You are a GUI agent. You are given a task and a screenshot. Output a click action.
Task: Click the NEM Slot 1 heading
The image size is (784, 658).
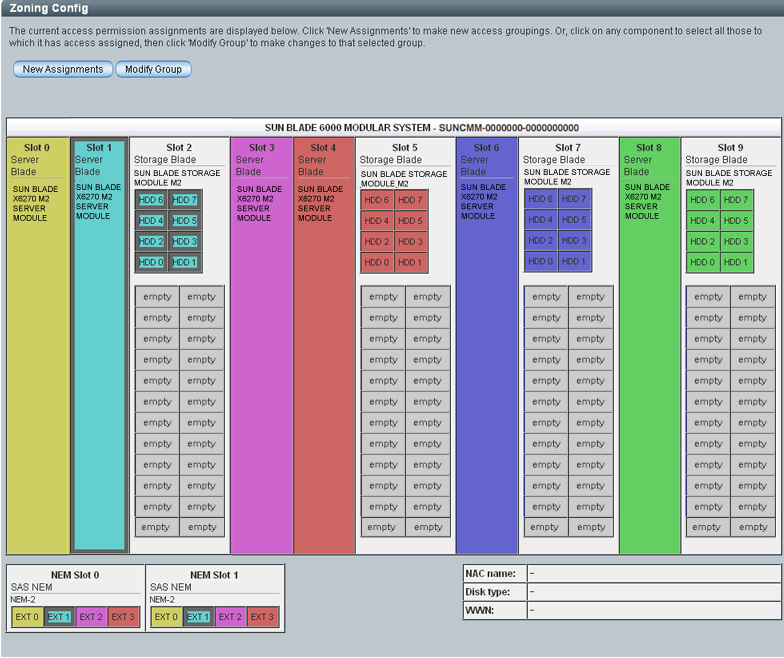click(x=214, y=575)
